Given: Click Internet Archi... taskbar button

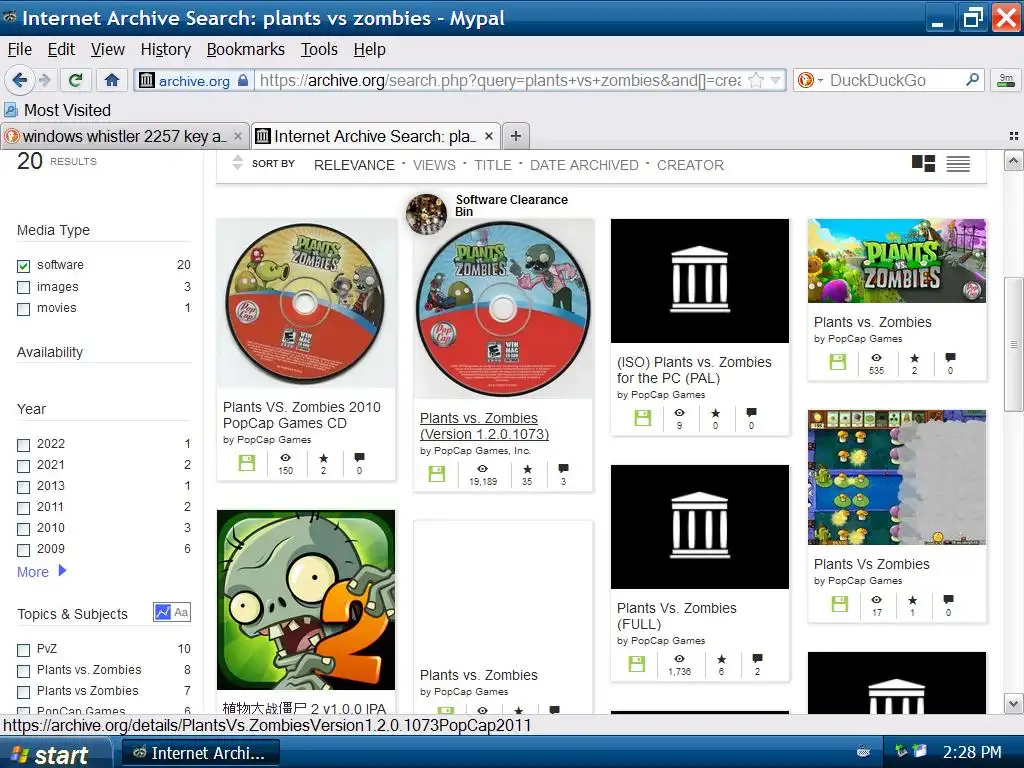Looking at the screenshot, I should (x=201, y=753).
